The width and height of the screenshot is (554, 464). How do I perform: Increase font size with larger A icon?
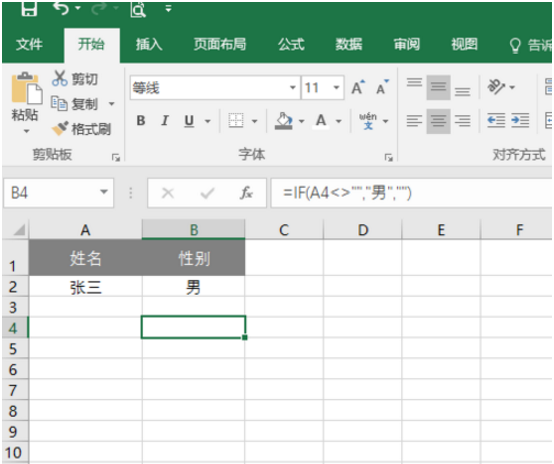[x=358, y=87]
